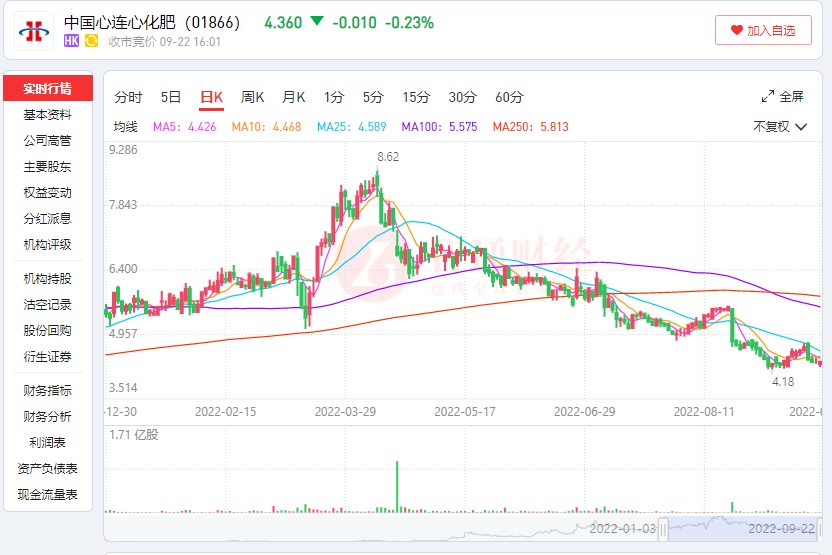
Task: Open 机构持股 in the sidebar
Action: [x=48, y=279]
